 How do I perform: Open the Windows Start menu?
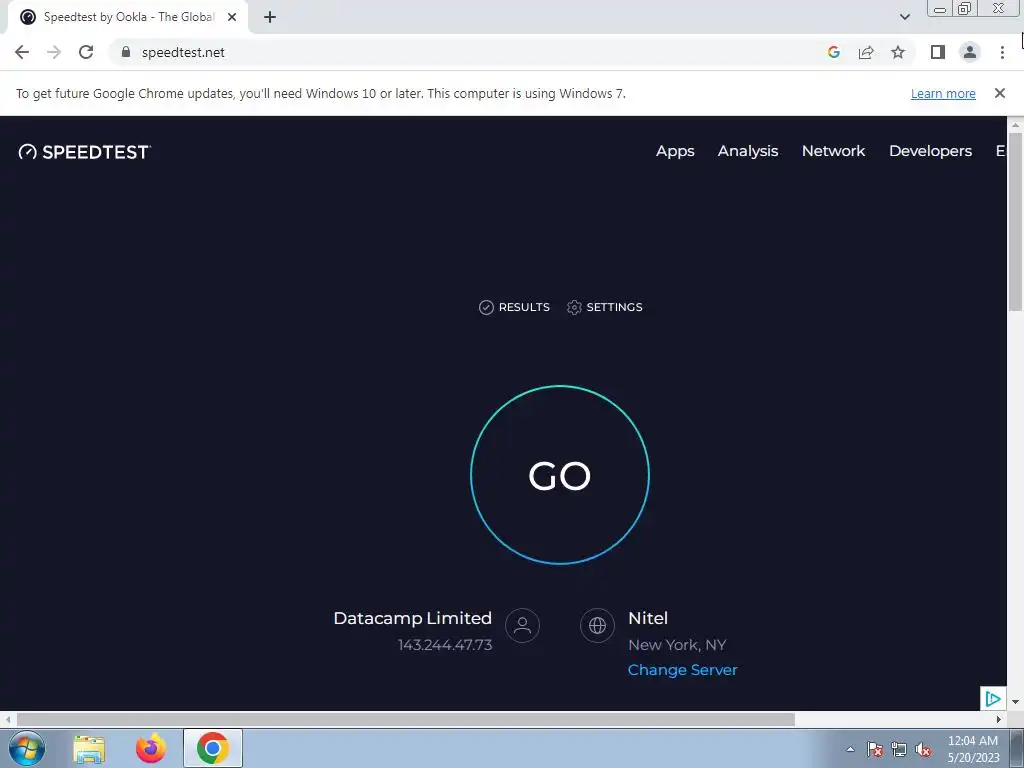[x=26, y=748]
